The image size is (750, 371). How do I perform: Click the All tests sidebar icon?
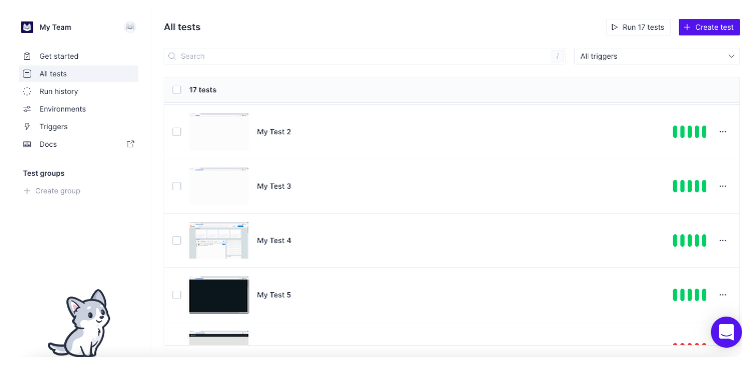(x=27, y=74)
